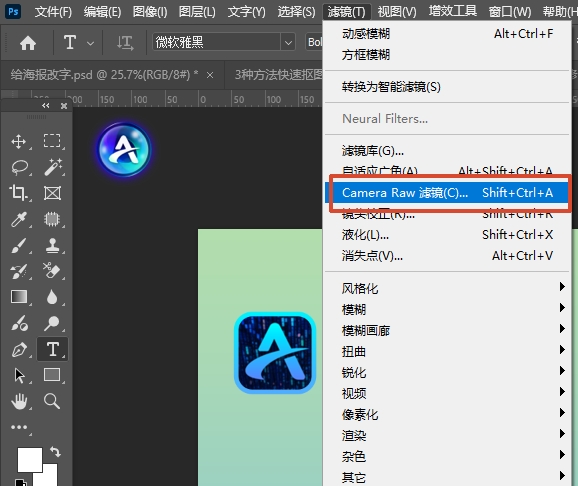Close the 给海报改字.psd document tab
Image resolution: width=578 pixels, height=486 pixels.
tap(210, 75)
